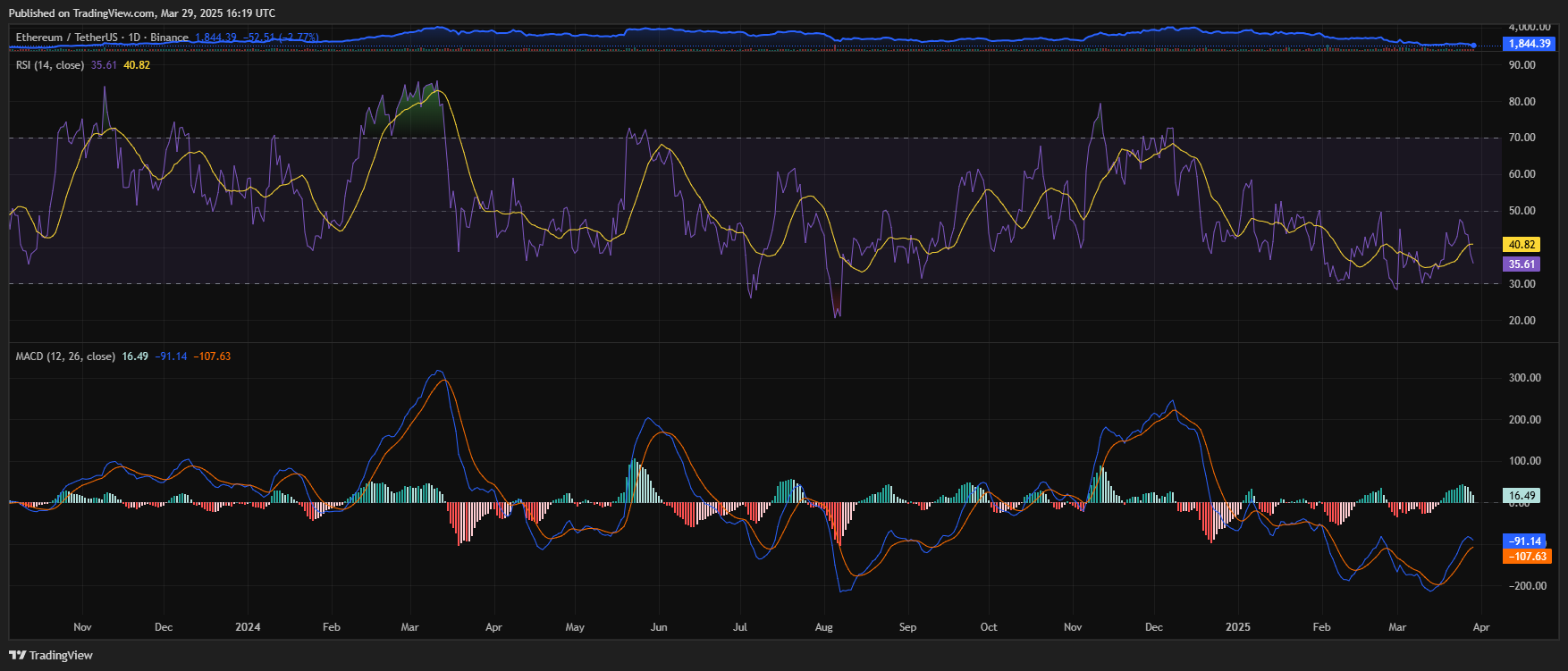The height and width of the screenshot is (671, 1568).
Task: Click the orange -107.63 tag on MACD axis
Action: click(x=1527, y=557)
